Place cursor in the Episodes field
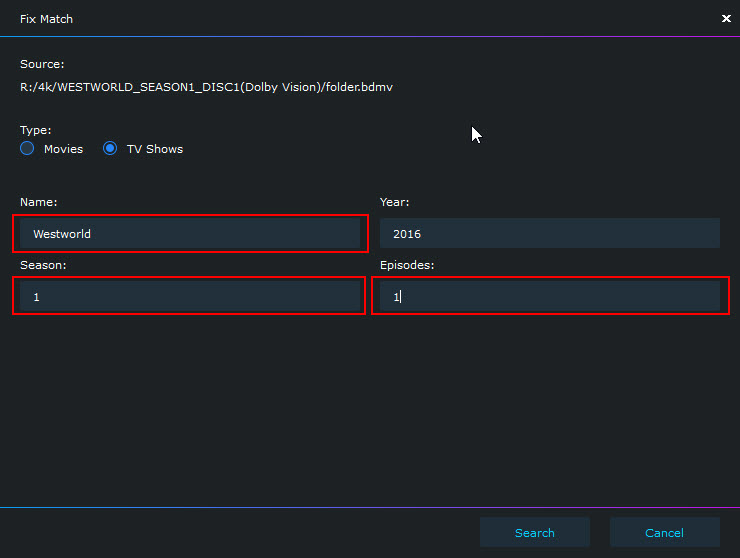The image size is (740, 558). 549,296
